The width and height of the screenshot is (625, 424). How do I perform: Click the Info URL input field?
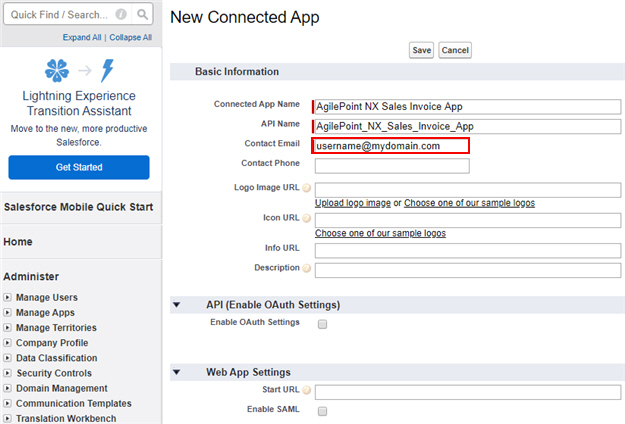(468, 251)
